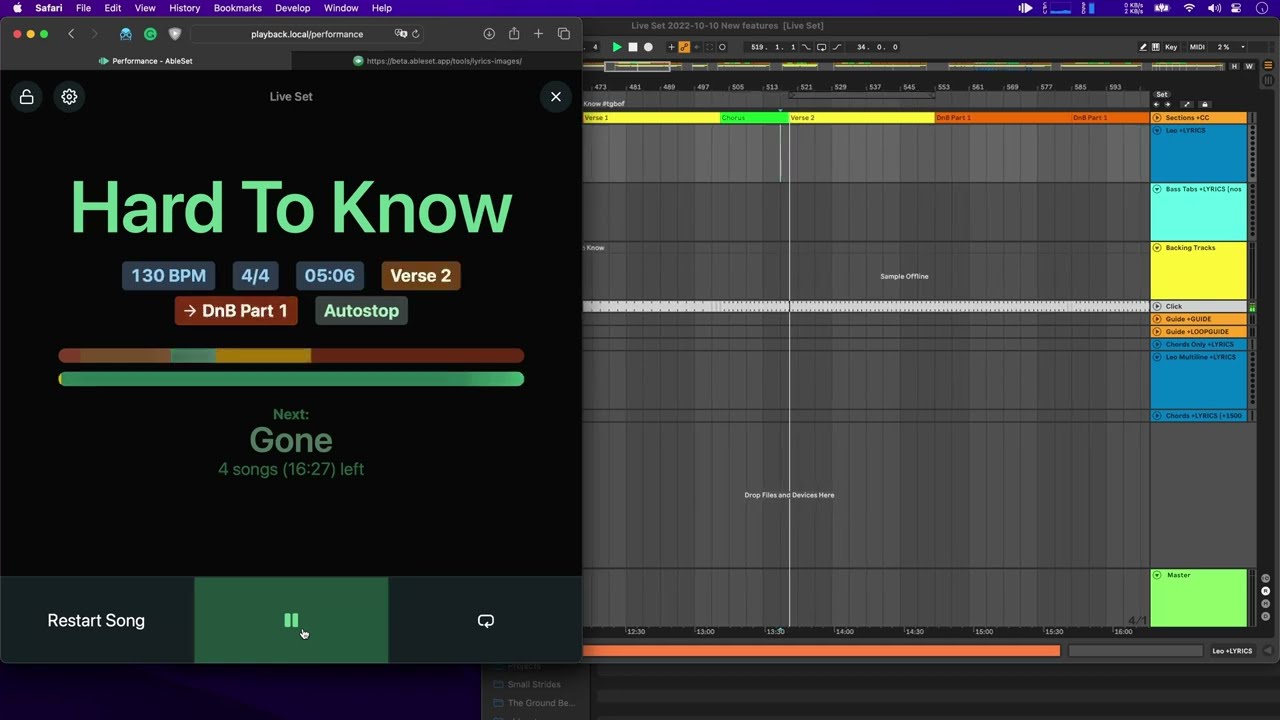Click the lock icon in AbleSet

coord(27,97)
